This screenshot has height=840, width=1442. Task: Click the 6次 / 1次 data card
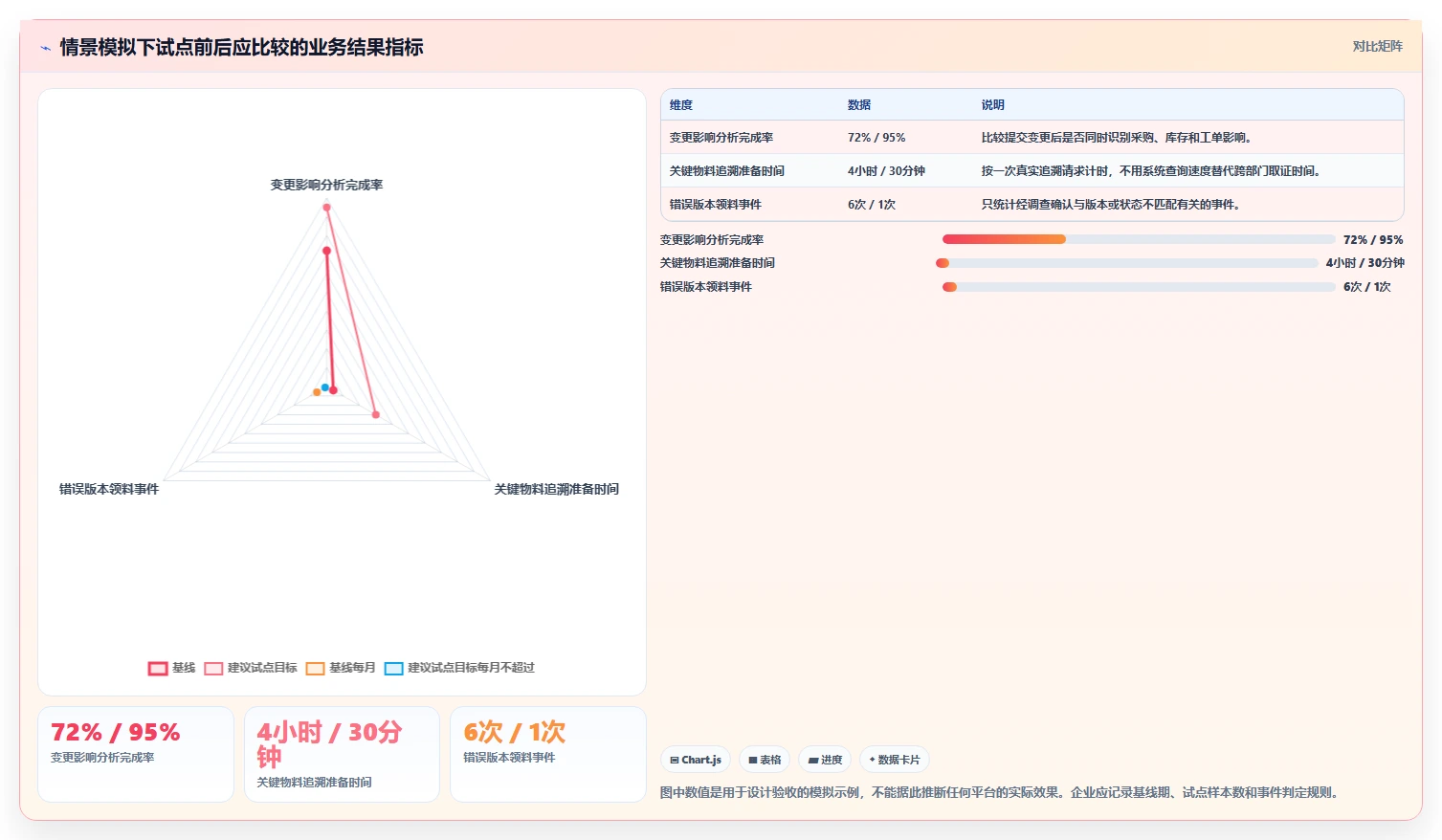point(548,754)
